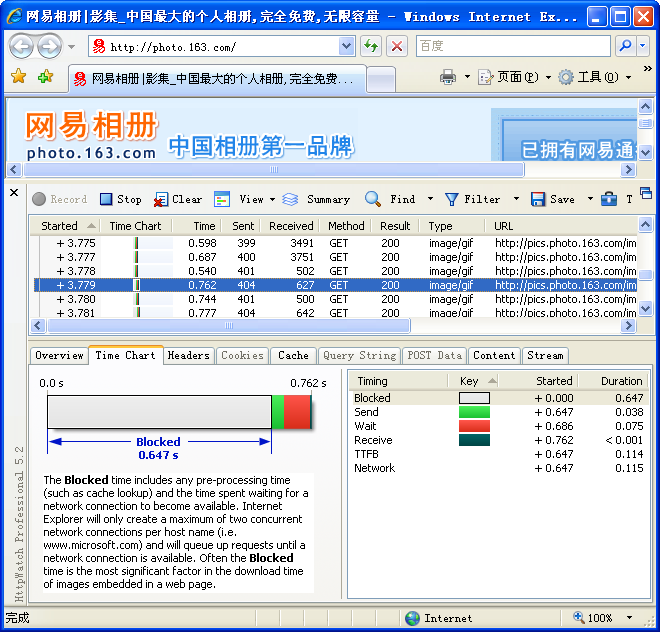Open the 100% zoom level dropdown
Screen dimensions: 660x632
point(629,618)
